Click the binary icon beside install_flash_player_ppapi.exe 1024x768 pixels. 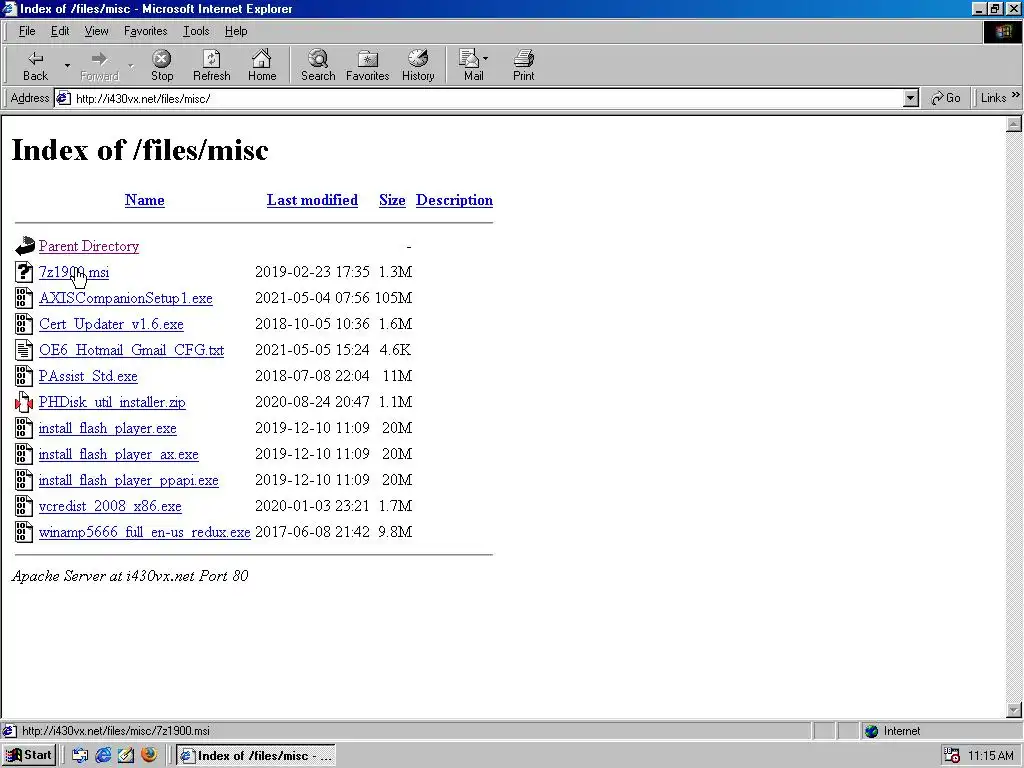click(x=24, y=480)
